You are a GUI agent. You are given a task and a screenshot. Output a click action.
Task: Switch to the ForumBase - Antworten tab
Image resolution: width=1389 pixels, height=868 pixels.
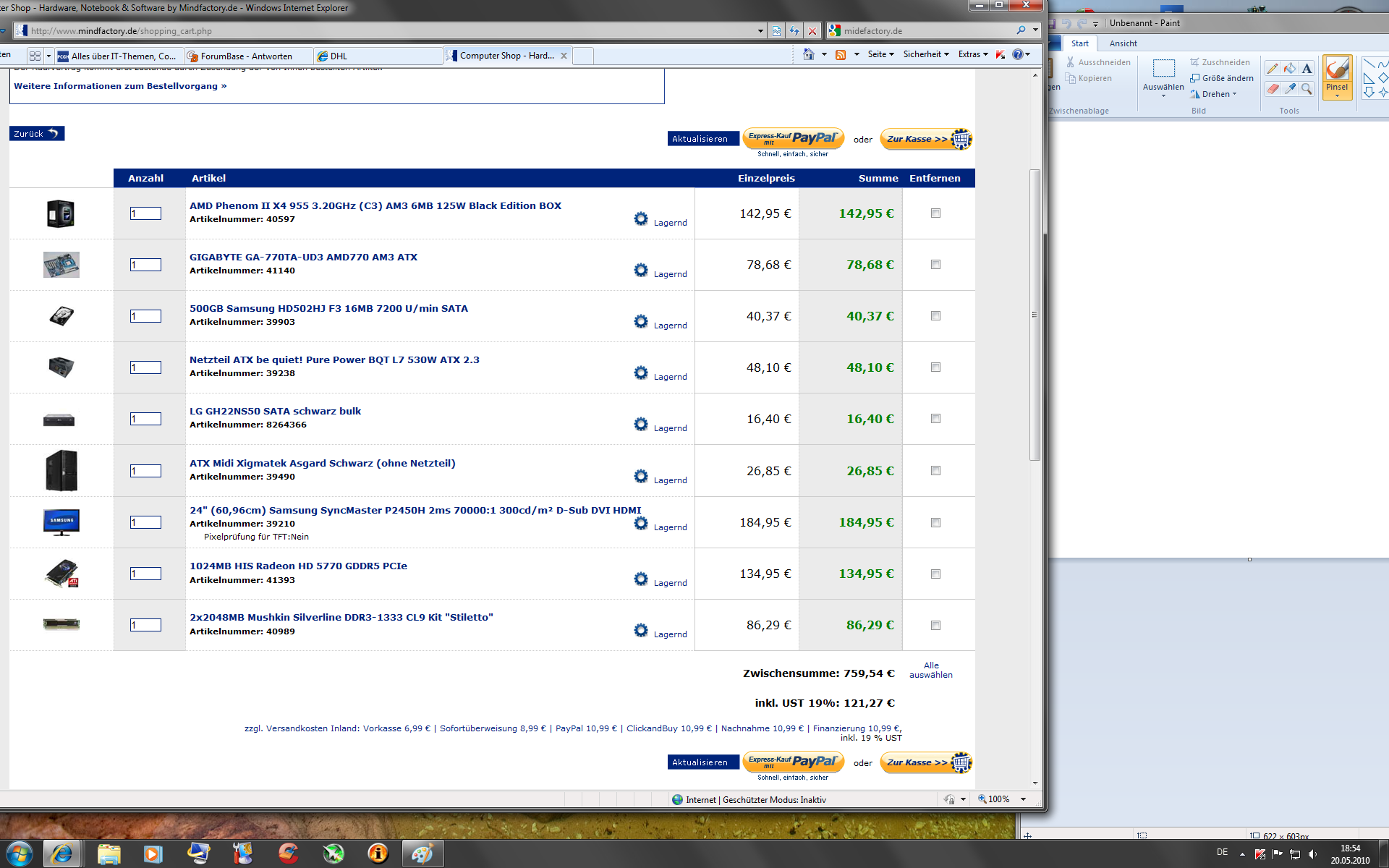(248, 56)
